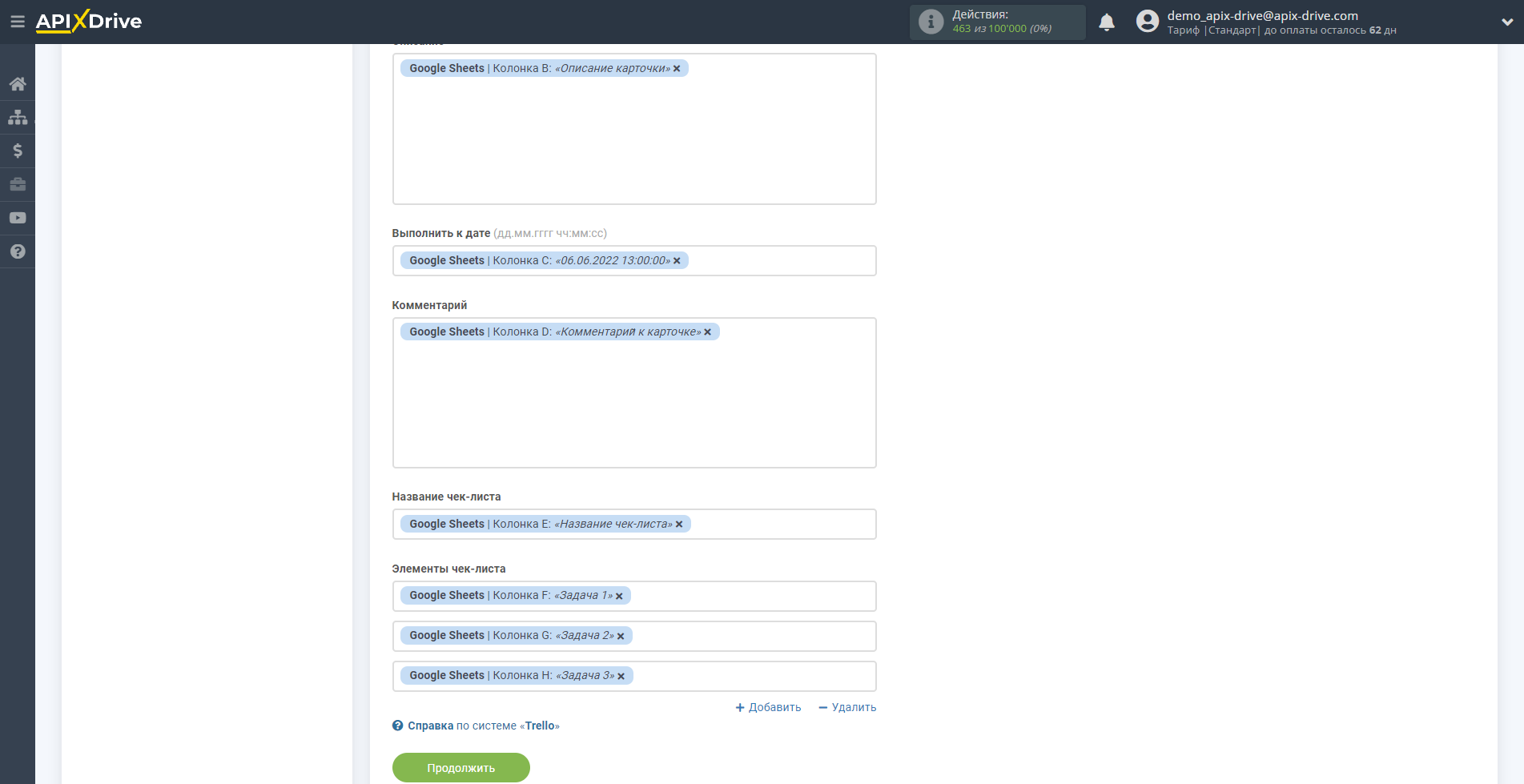The width and height of the screenshot is (1524, 784).
Task: Open the help question mark icon
Action: [18, 251]
